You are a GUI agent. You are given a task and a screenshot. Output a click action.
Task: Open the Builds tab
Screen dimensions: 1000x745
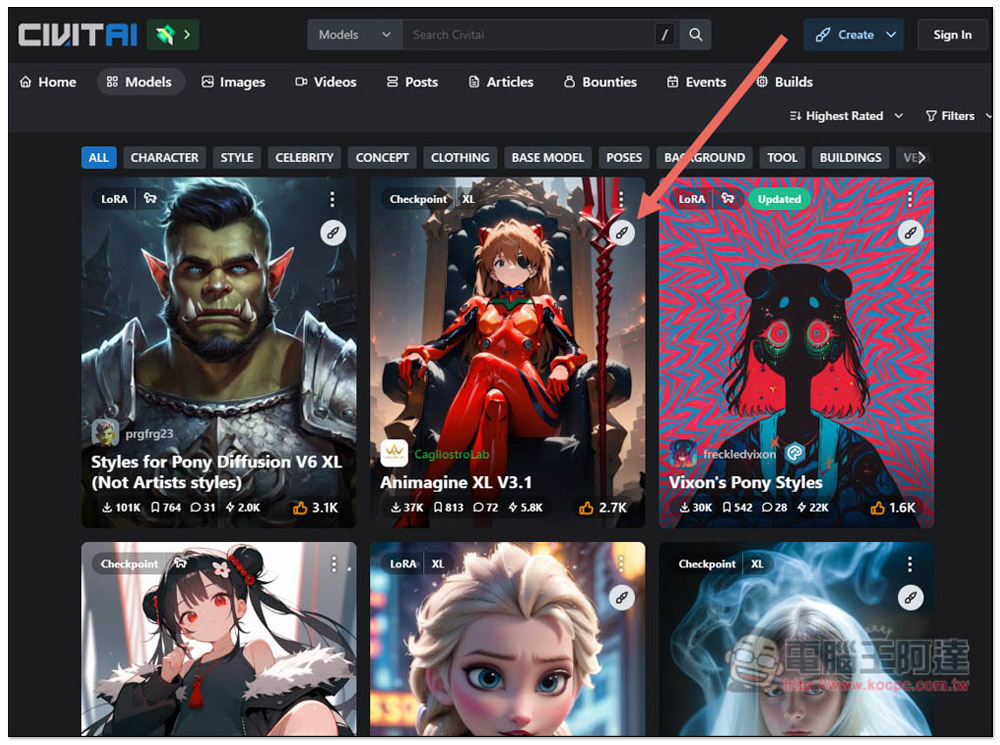pos(784,82)
